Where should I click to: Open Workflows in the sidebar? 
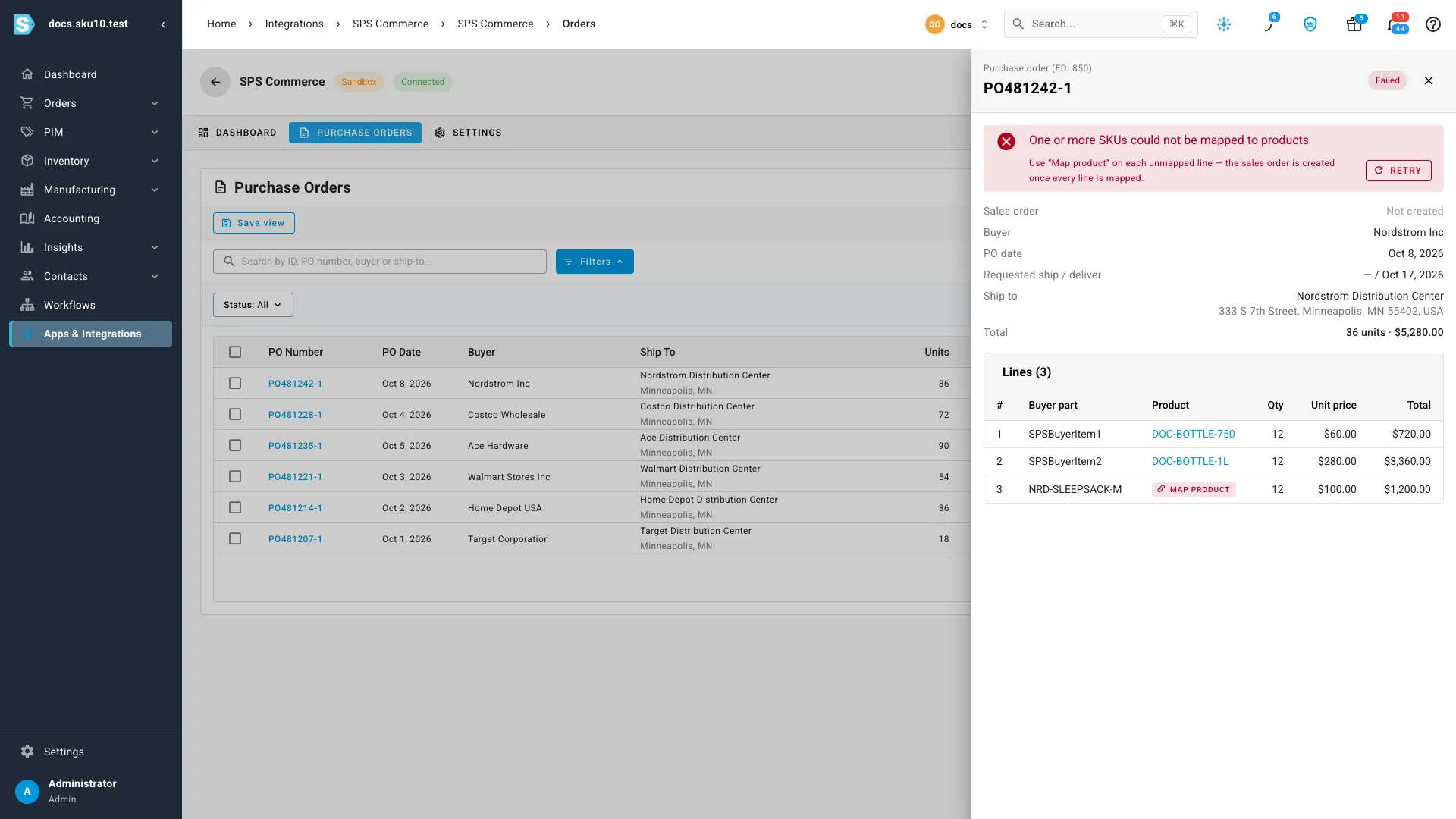(x=91, y=305)
